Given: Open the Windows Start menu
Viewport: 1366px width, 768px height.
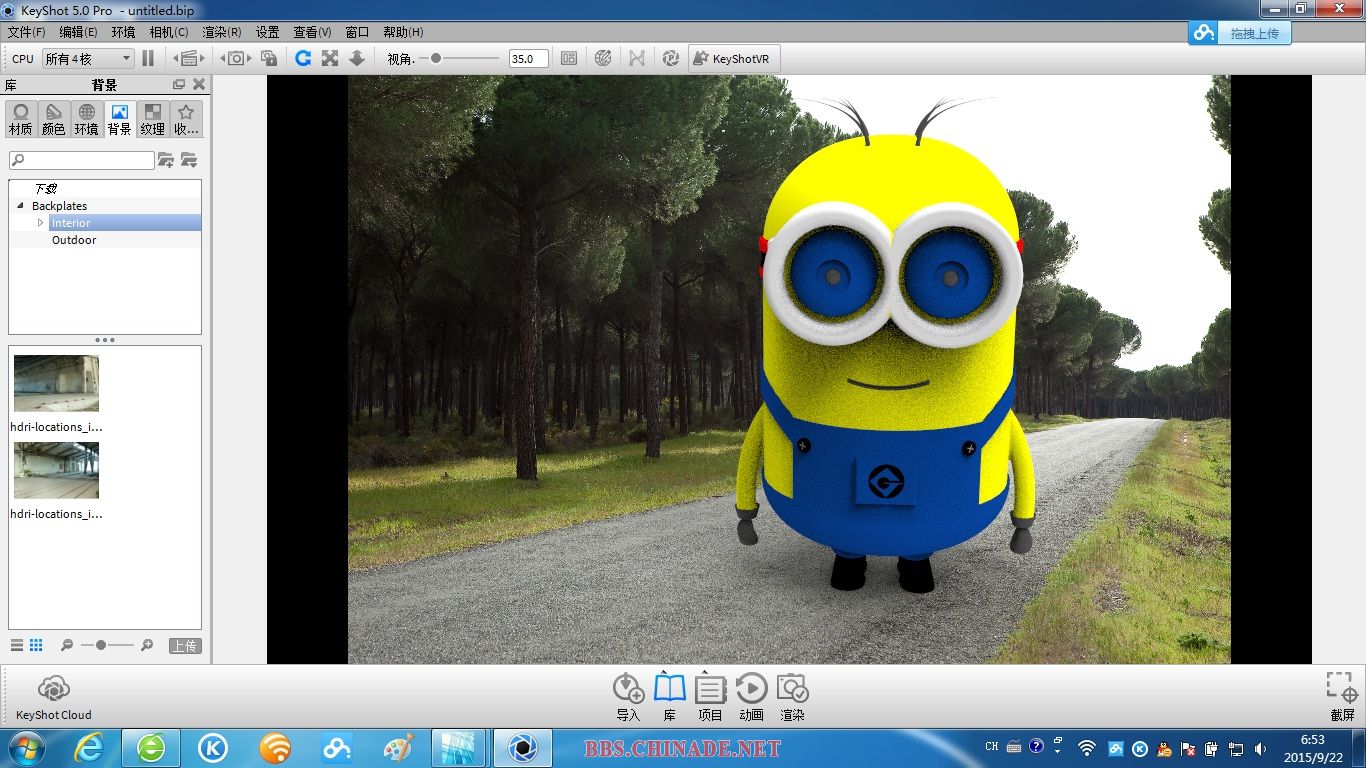Looking at the screenshot, I should [25, 748].
